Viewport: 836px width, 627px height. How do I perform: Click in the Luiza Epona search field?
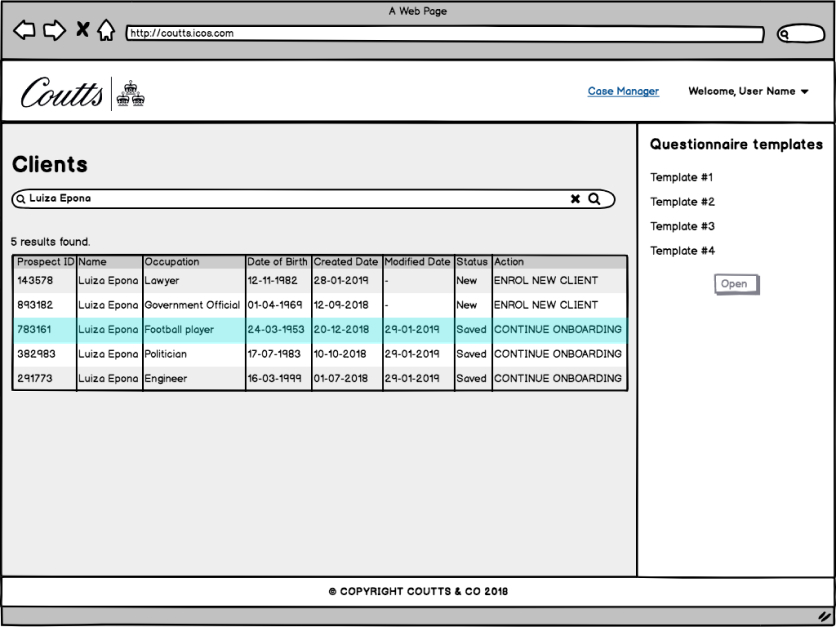click(300, 199)
